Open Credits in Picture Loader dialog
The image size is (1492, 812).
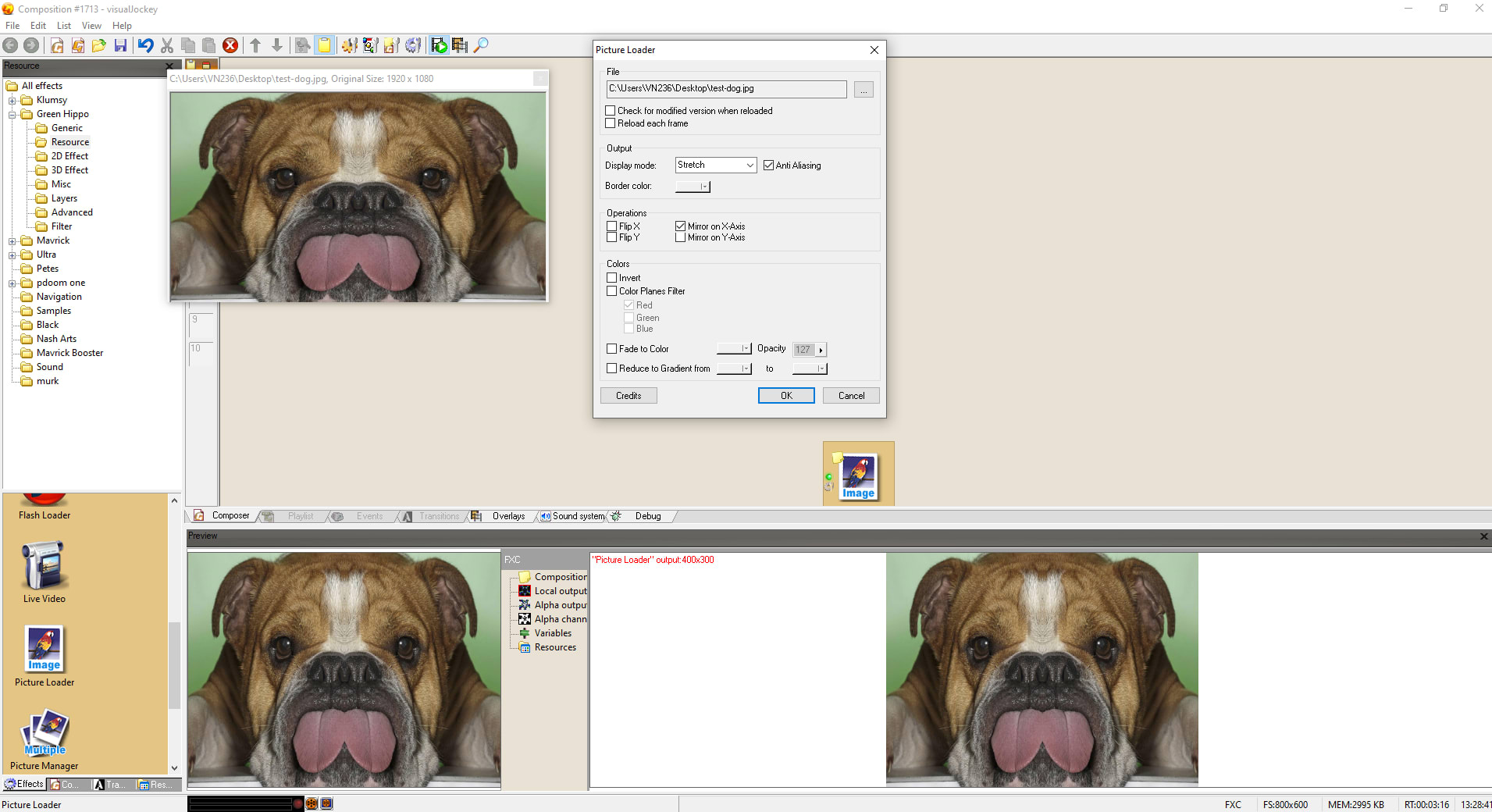[x=628, y=396]
